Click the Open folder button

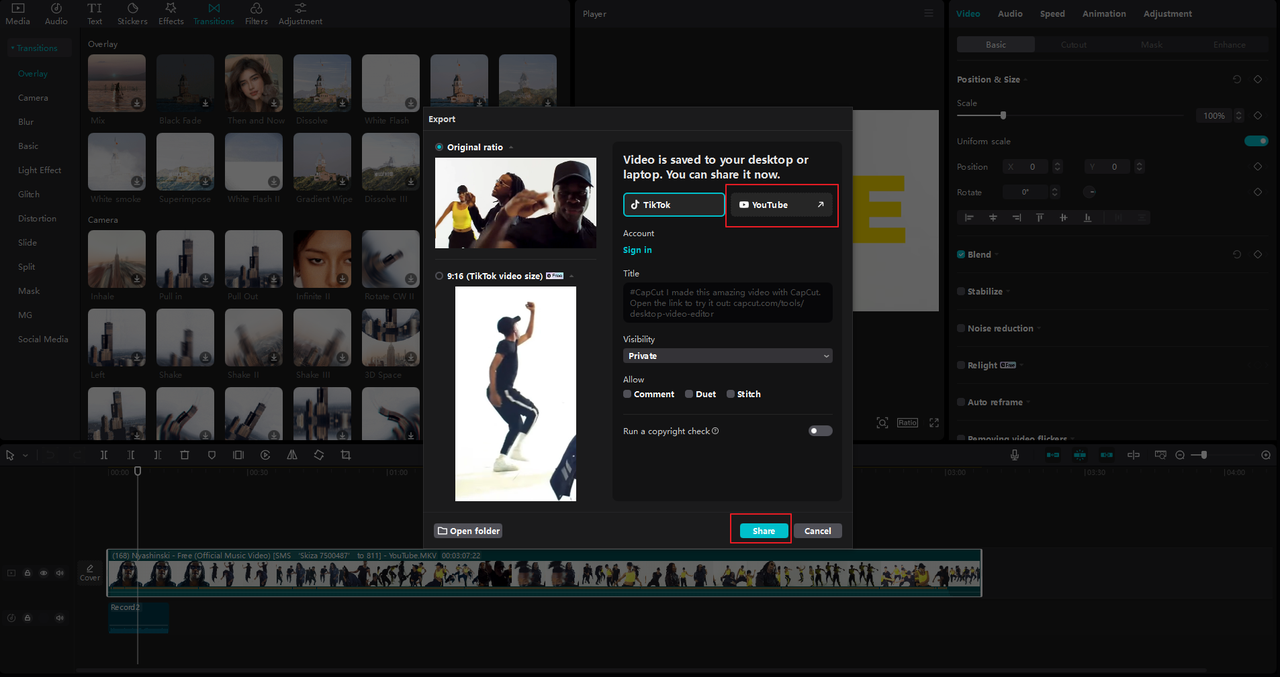click(x=468, y=531)
